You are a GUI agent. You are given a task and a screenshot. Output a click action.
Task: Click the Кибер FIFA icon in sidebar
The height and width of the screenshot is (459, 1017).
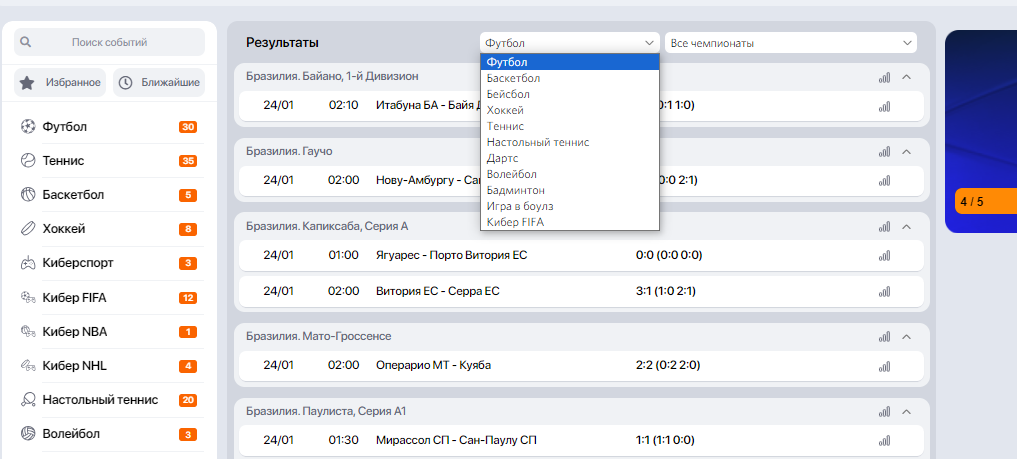pos(27,298)
